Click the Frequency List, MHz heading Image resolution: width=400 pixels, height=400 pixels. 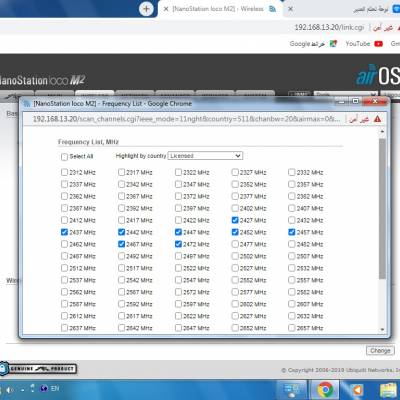88,142
